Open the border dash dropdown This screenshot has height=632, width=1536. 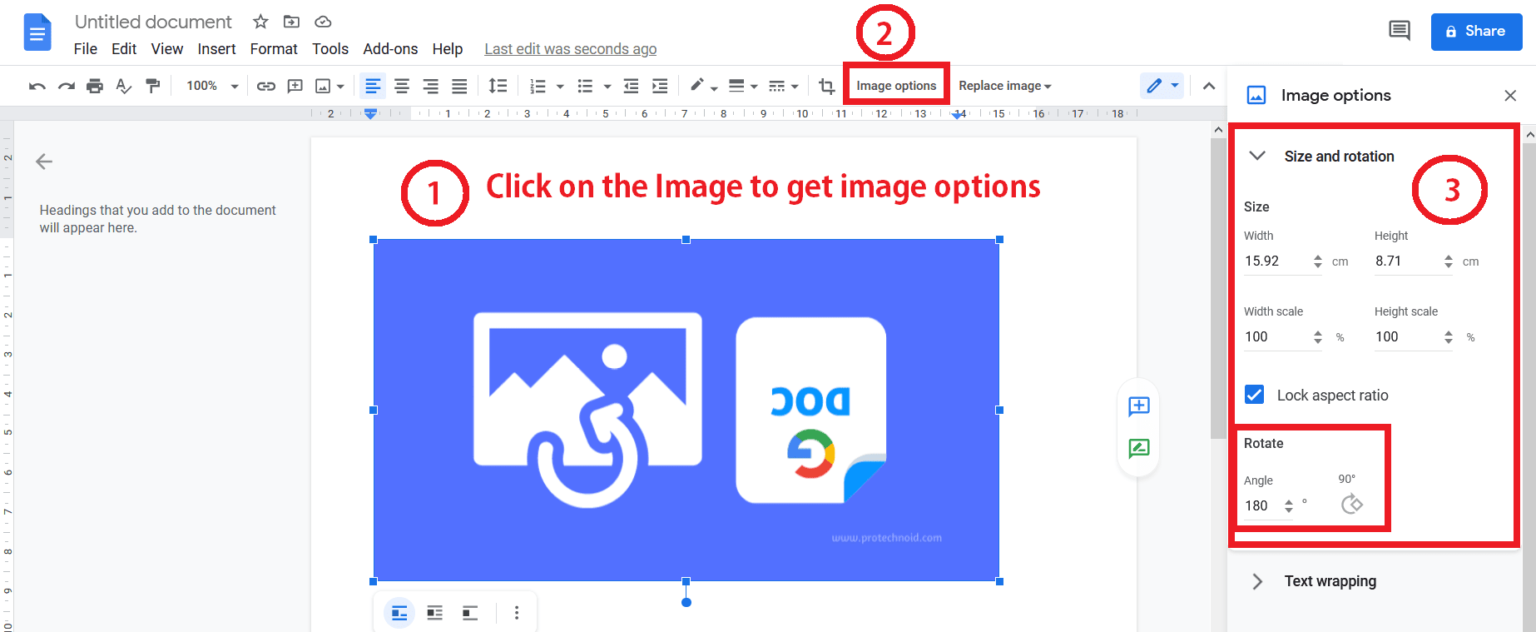(x=782, y=86)
